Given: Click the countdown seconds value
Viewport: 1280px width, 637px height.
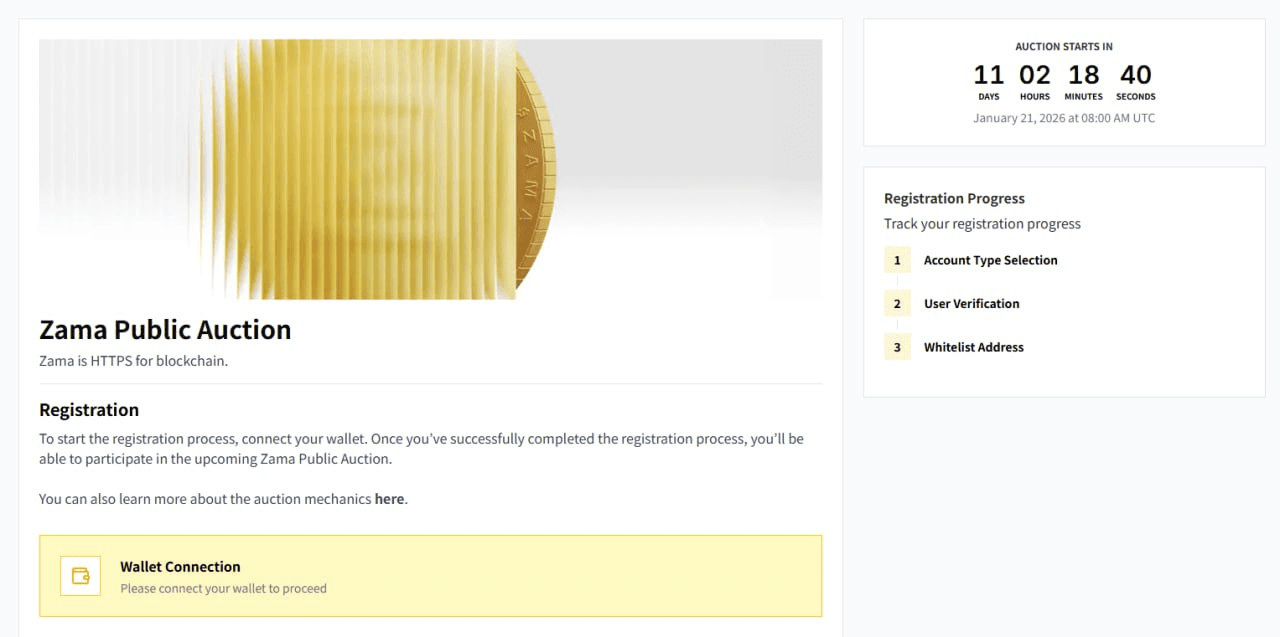Looking at the screenshot, I should [x=1136, y=75].
